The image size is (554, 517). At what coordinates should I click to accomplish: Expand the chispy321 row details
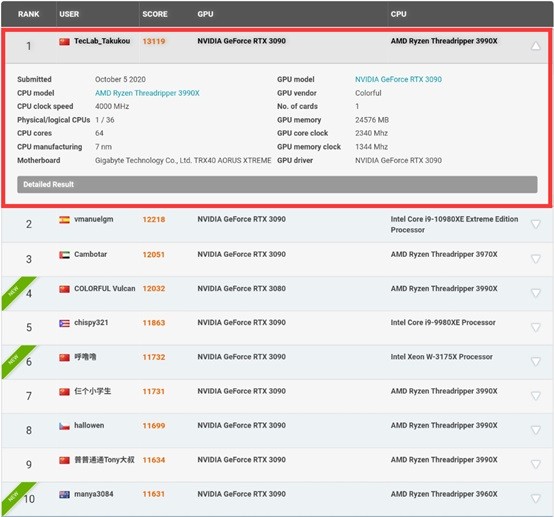[536, 327]
